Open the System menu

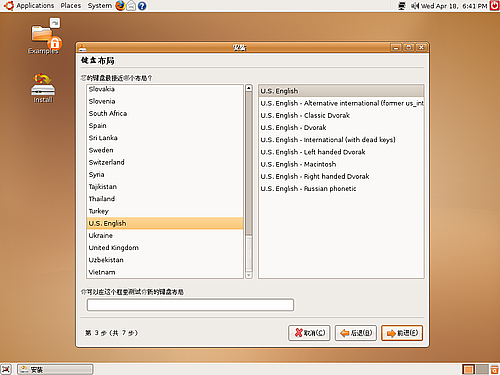(x=100, y=6)
